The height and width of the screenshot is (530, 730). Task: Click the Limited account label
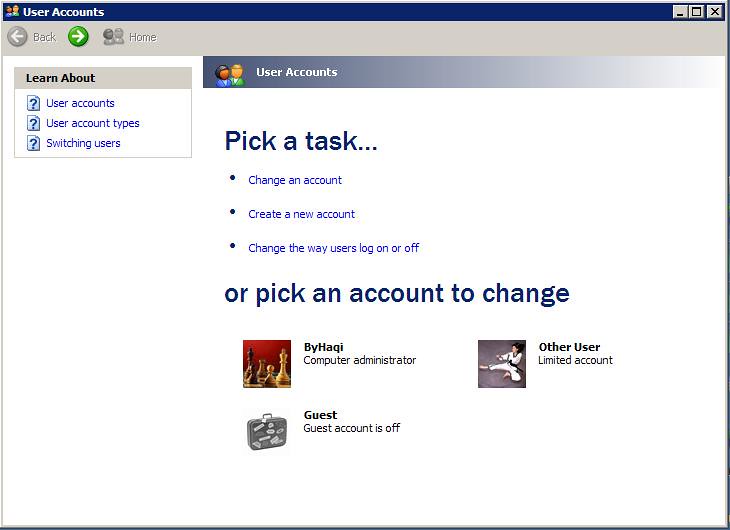coord(575,360)
